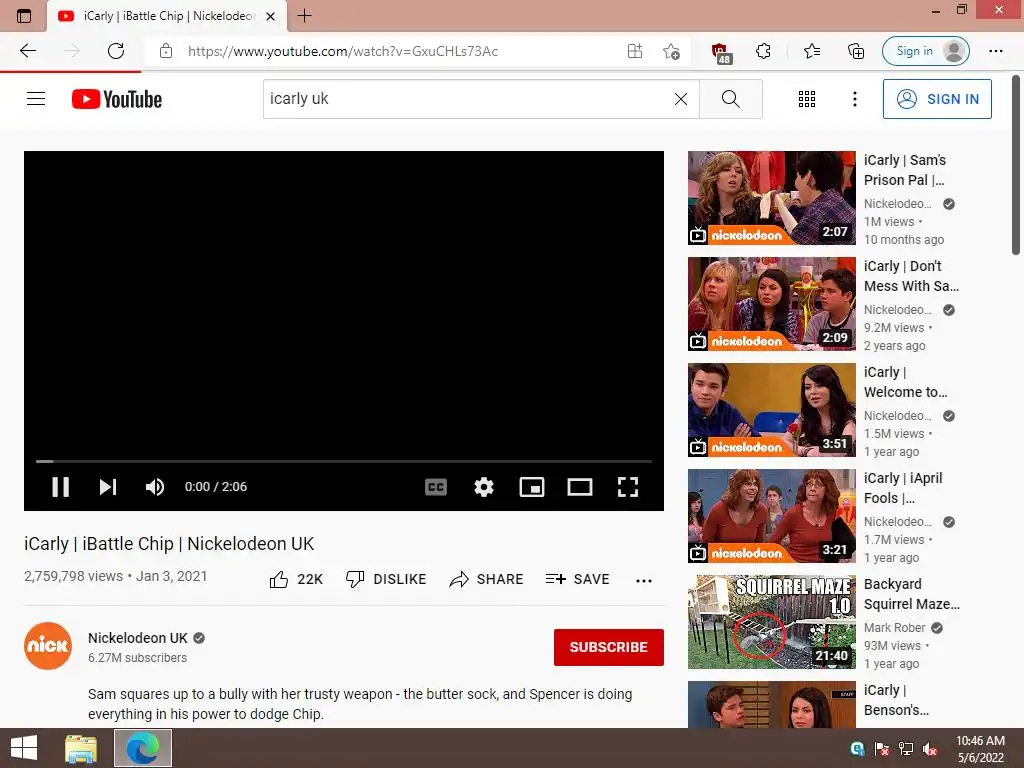The width and height of the screenshot is (1024, 768).
Task: Close the iCarly YouTube tab
Action: point(270,16)
